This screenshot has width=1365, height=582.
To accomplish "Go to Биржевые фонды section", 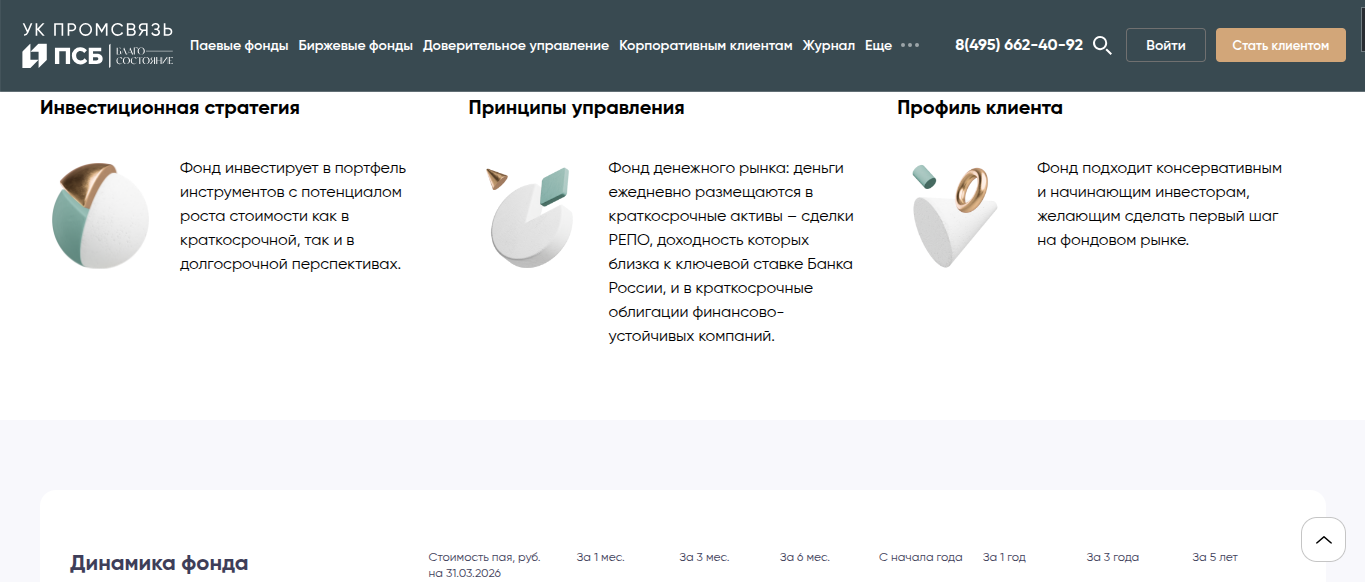I will pyautogui.click(x=355, y=45).
